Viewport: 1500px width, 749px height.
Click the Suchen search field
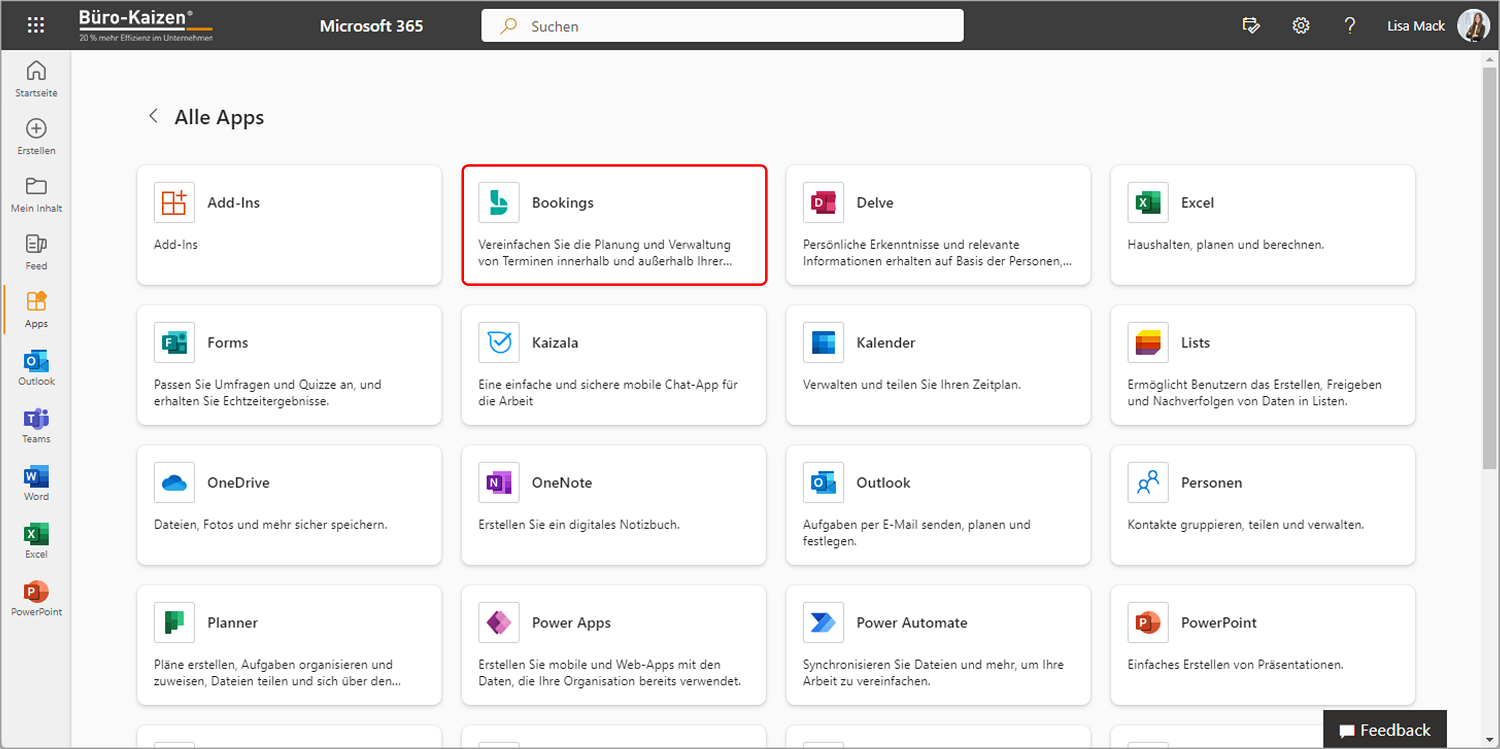[722, 26]
